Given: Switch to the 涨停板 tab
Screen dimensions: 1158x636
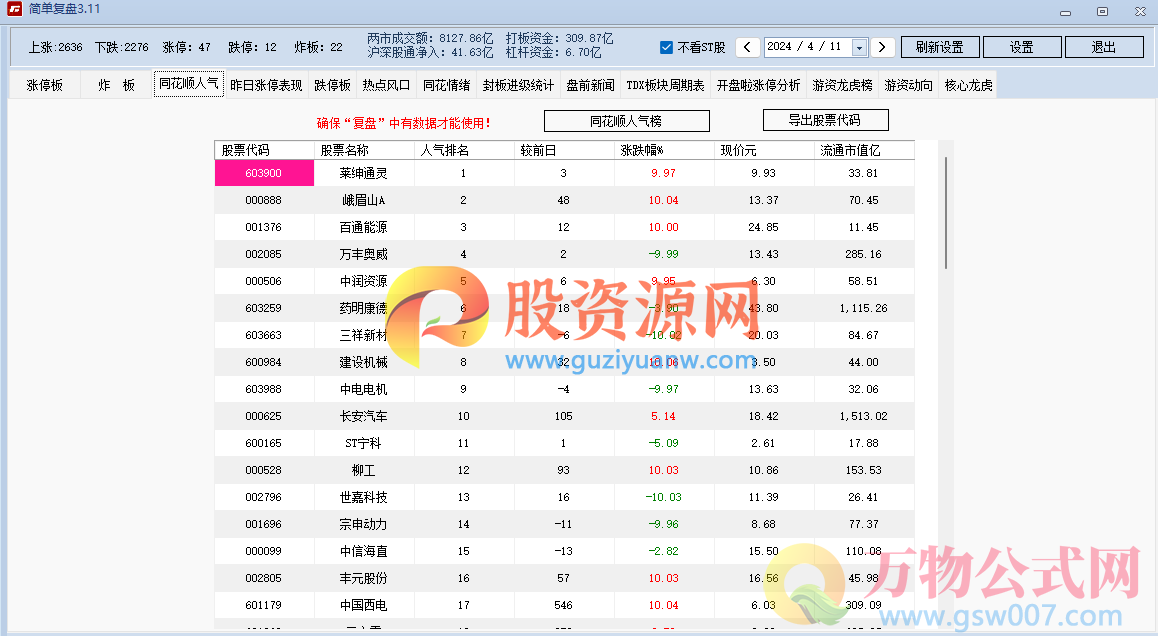Looking at the screenshot, I should click(x=44, y=86).
